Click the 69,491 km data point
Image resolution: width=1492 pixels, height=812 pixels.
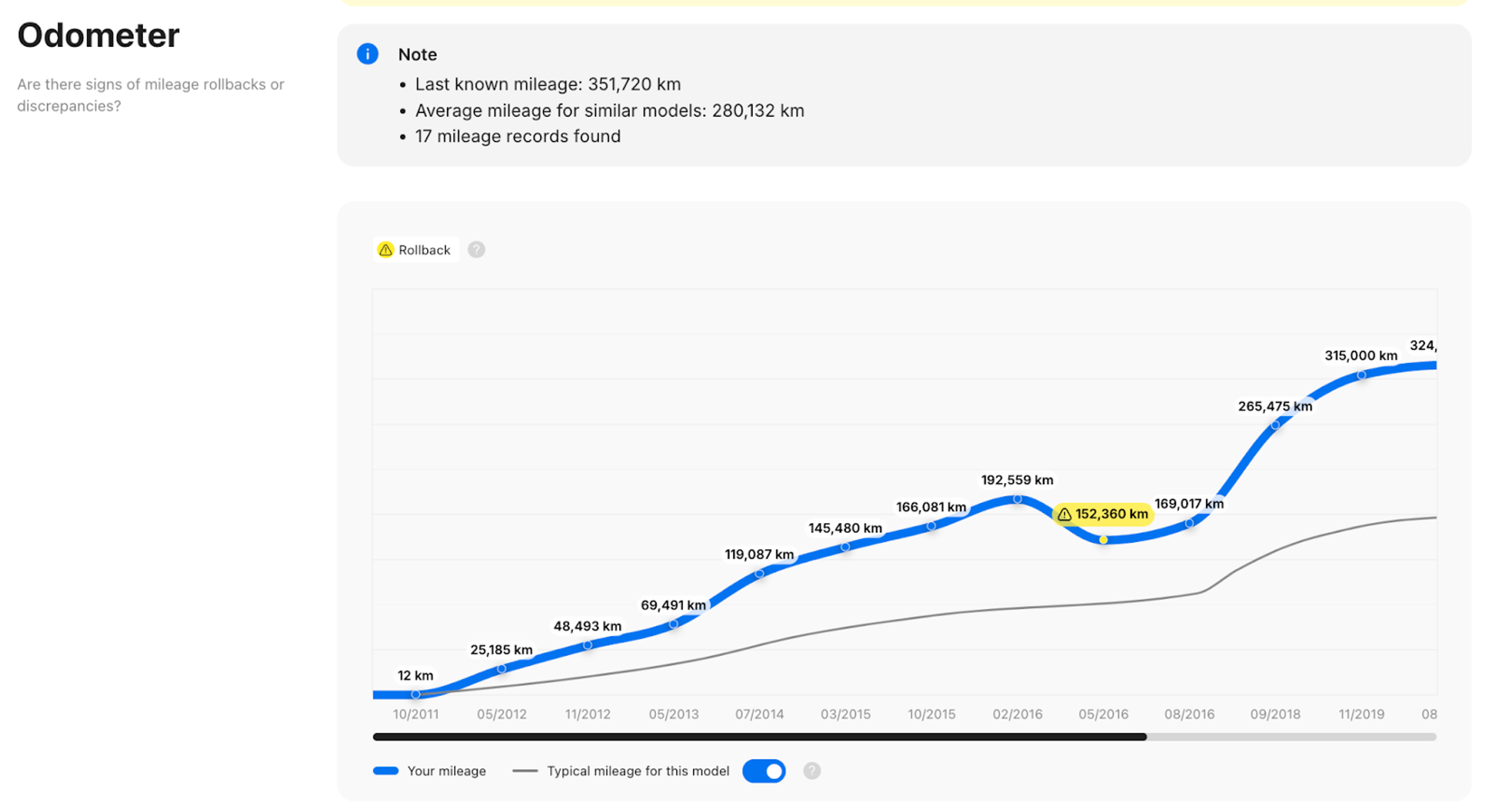click(x=673, y=624)
